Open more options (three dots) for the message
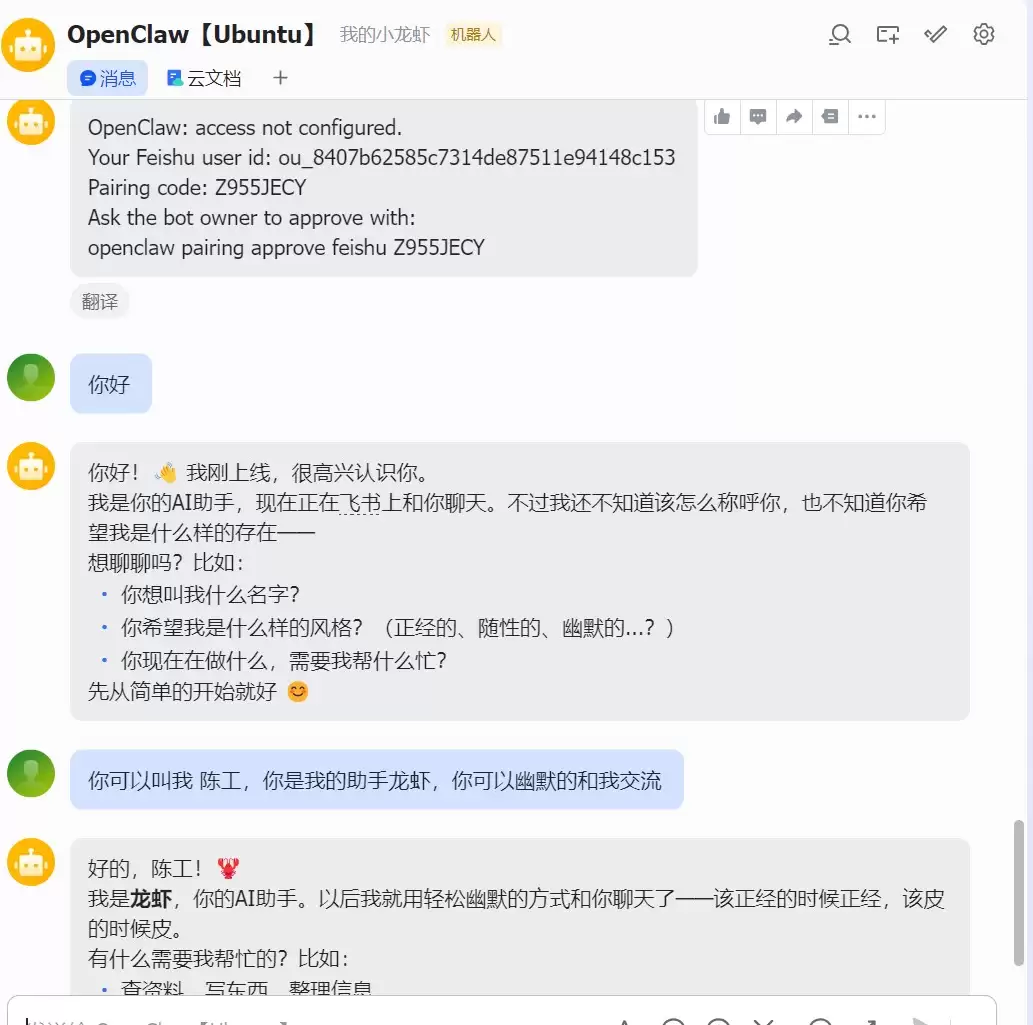 point(866,117)
